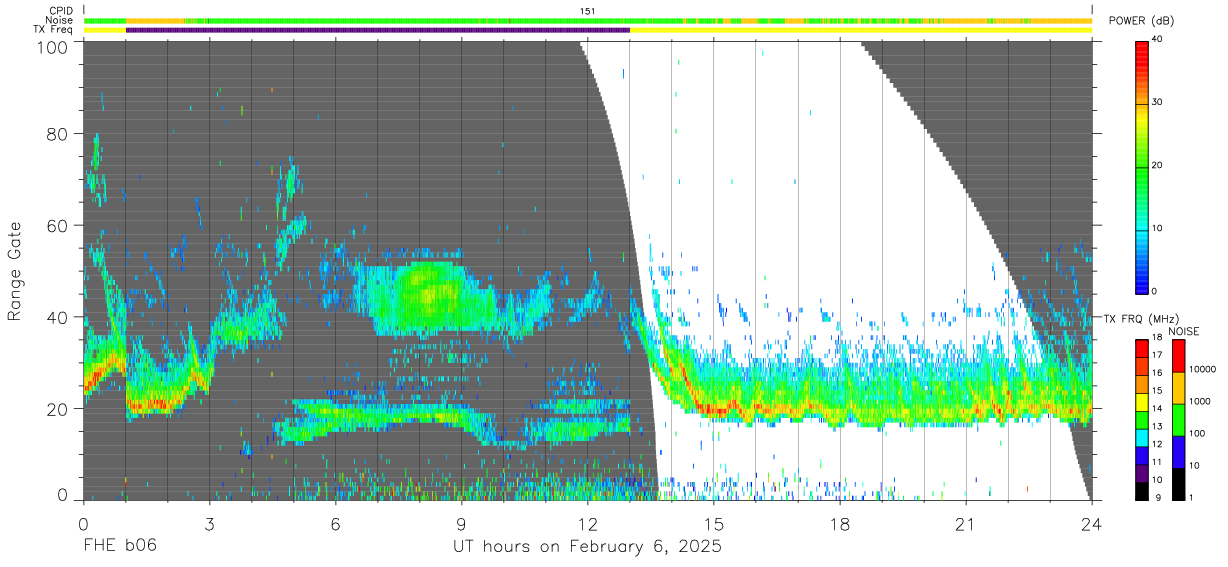Click the red segment of the NOISE colorbar
Image resolution: width=1228 pixels, height=567 pixels.
pyautogui.click(x=1178, y=356)
